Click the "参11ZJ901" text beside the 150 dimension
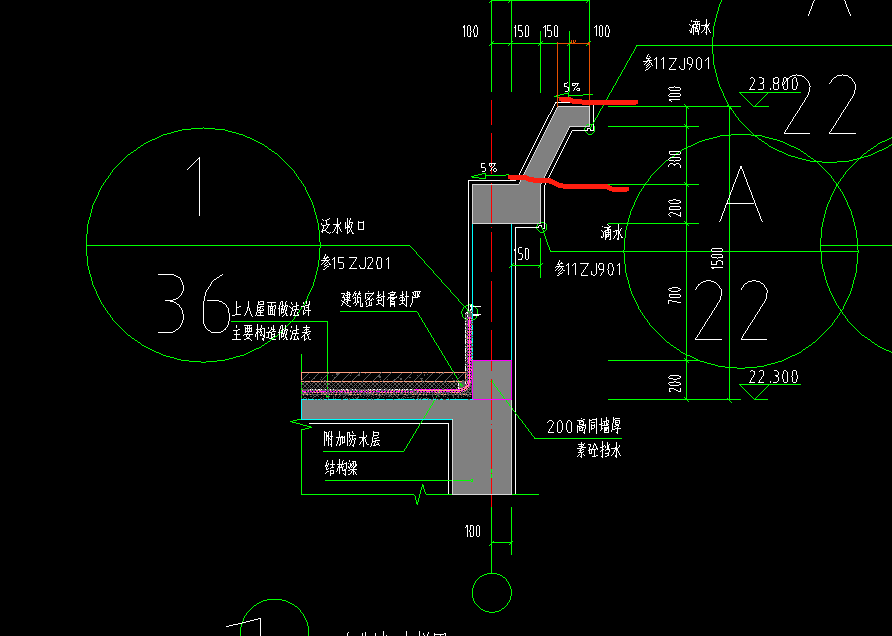Screen dimensions: 892x636 click(588, 269)
